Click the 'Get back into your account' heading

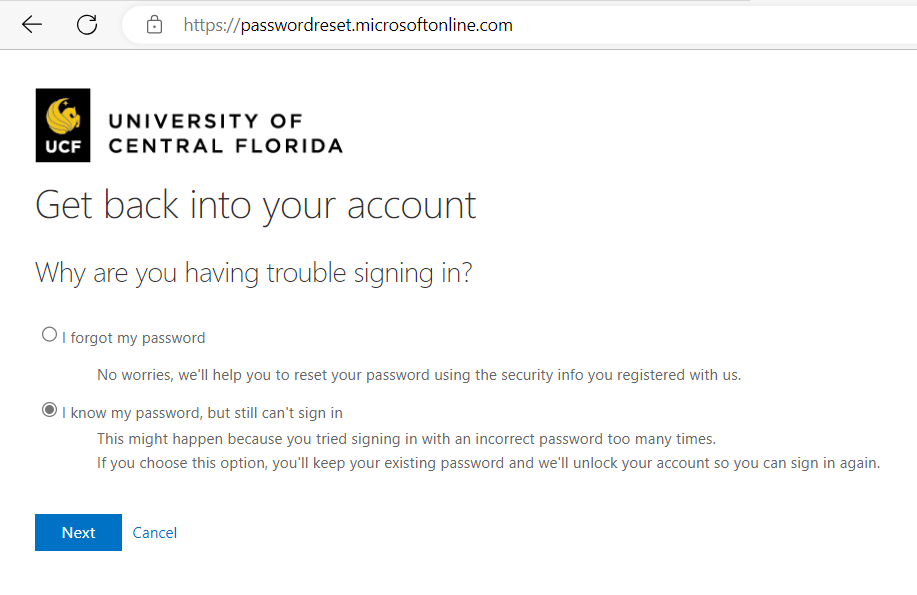click(x=256, y=206)
